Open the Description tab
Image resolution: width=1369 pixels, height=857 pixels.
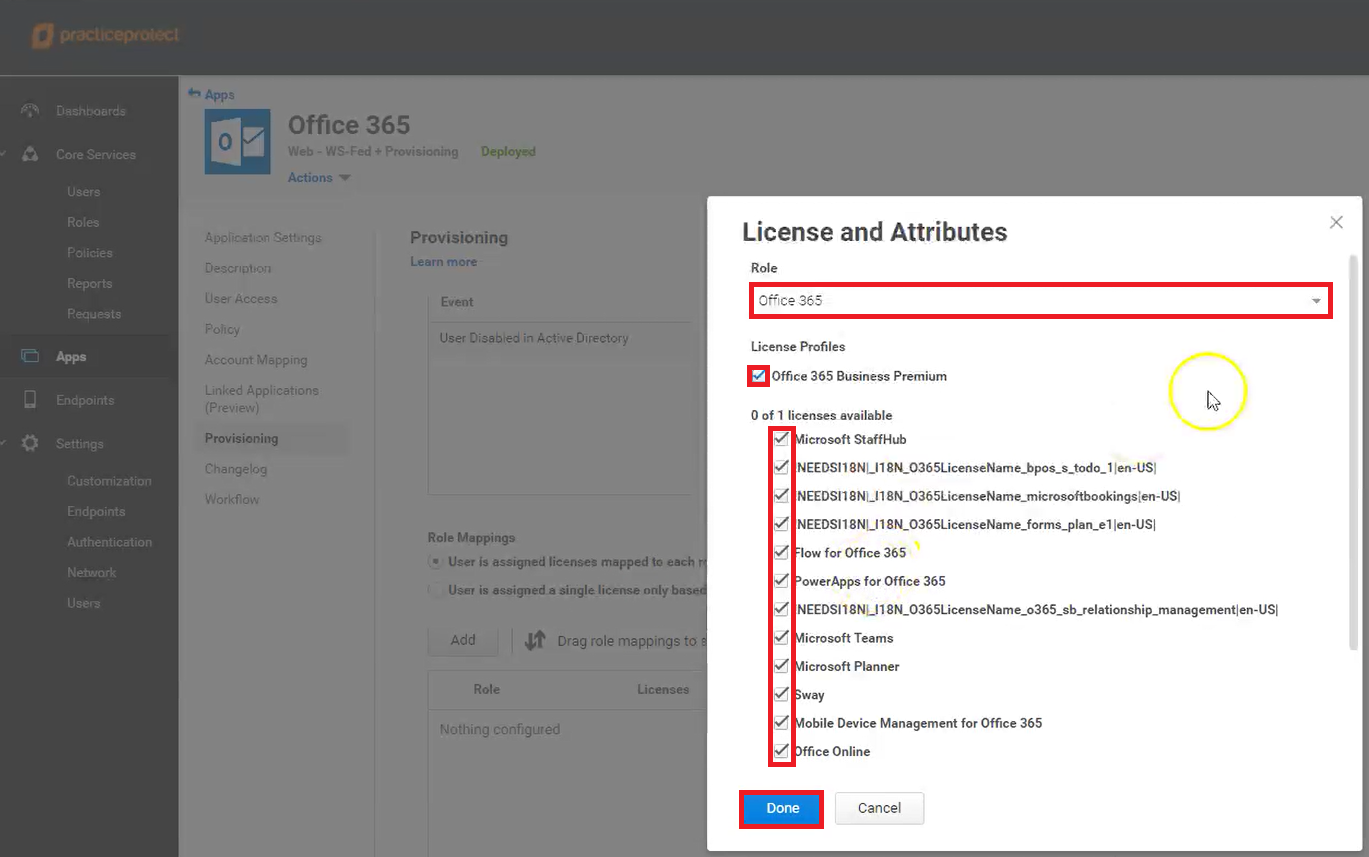(238, 268)
